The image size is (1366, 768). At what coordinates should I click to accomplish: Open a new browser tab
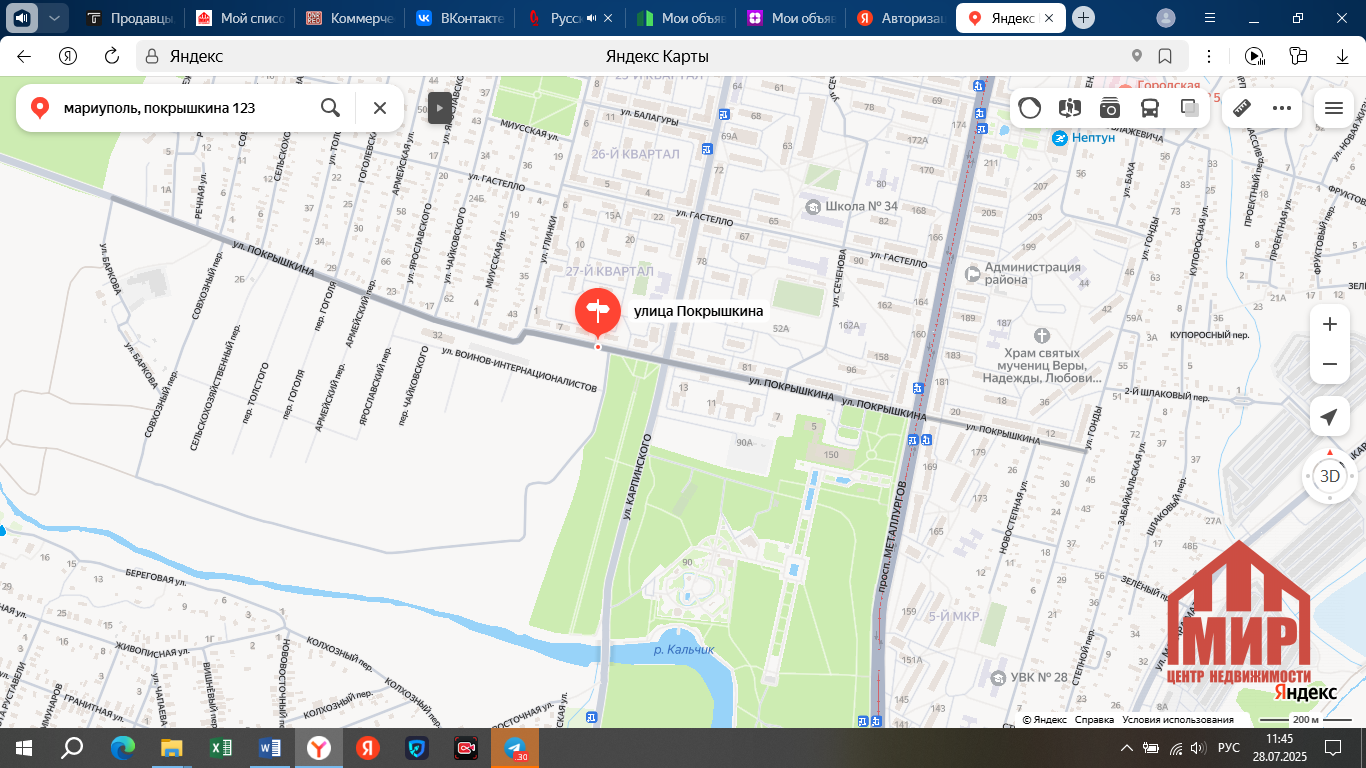pos(1083,18)
